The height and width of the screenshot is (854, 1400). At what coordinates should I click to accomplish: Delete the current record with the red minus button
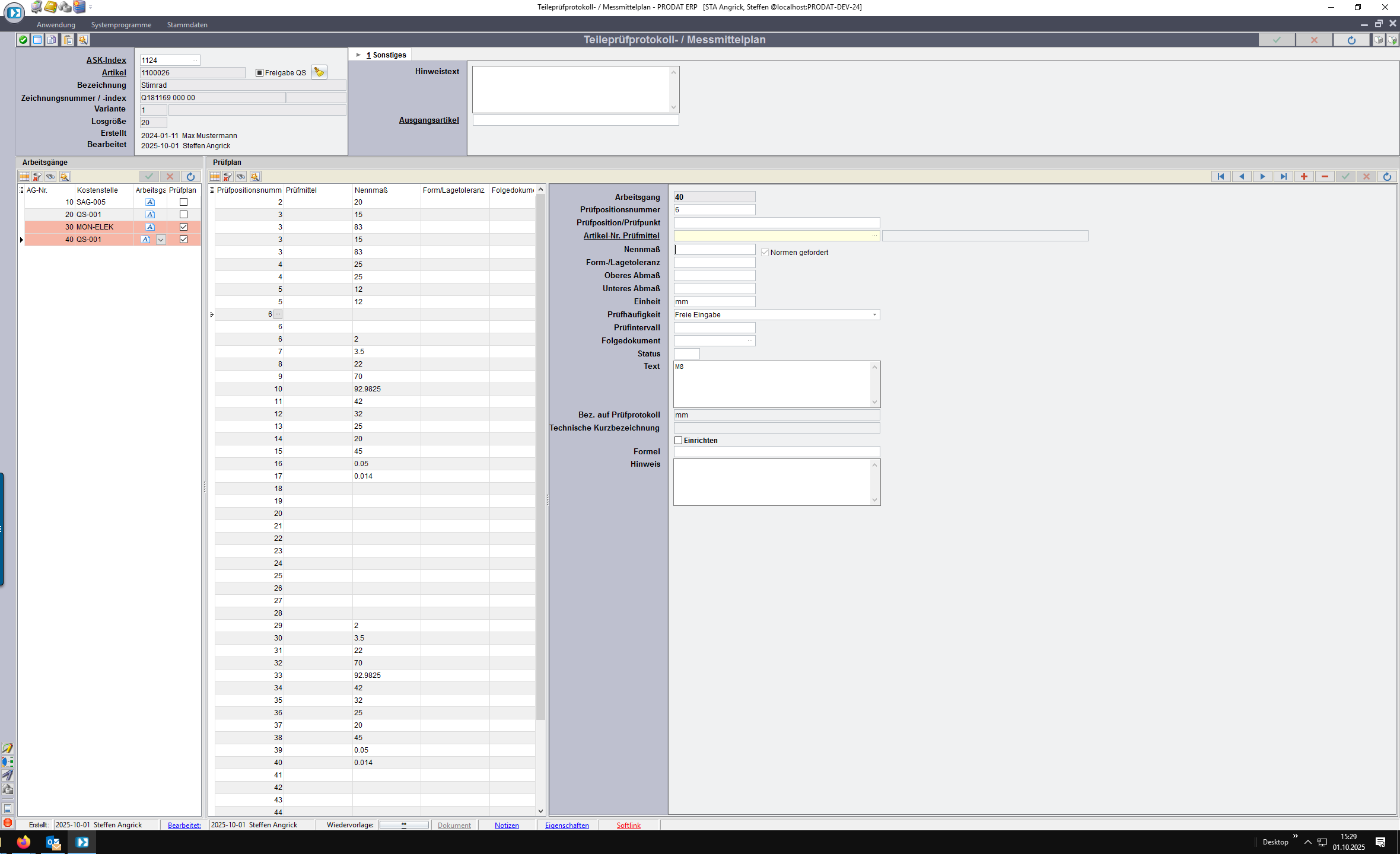[x=1325, y=176]
